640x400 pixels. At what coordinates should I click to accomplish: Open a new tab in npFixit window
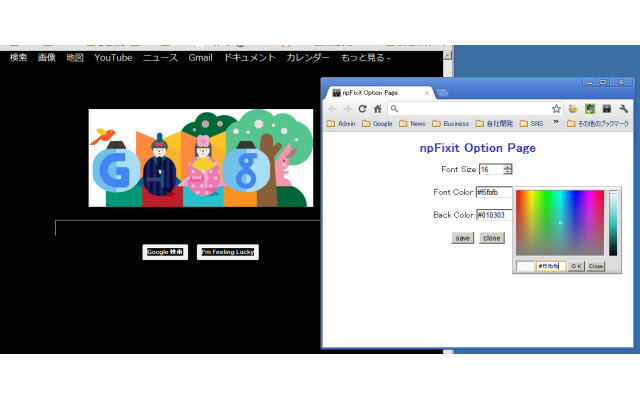(442, 93)
